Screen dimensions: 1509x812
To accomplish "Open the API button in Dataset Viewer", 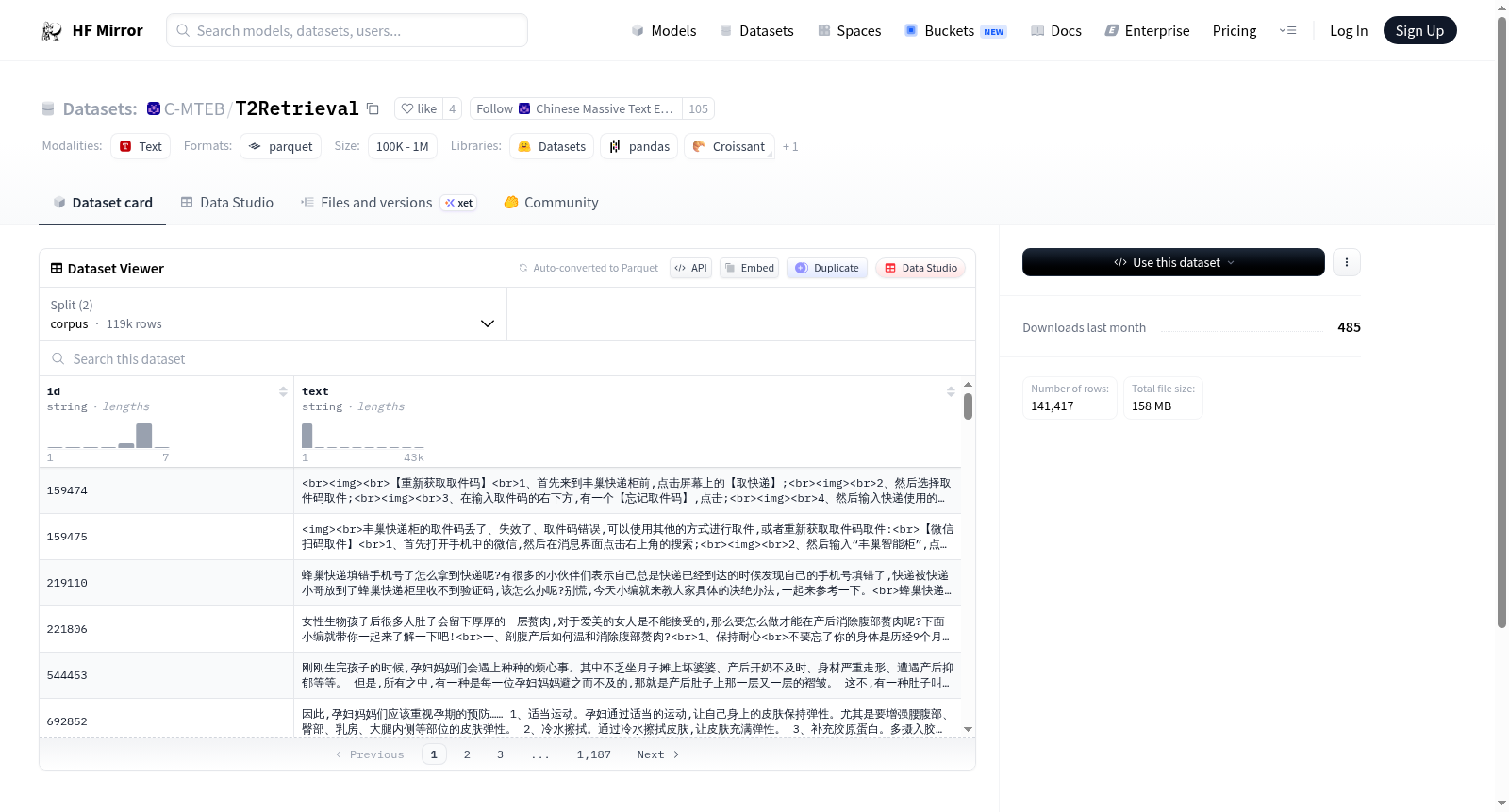I will (690, 268).
